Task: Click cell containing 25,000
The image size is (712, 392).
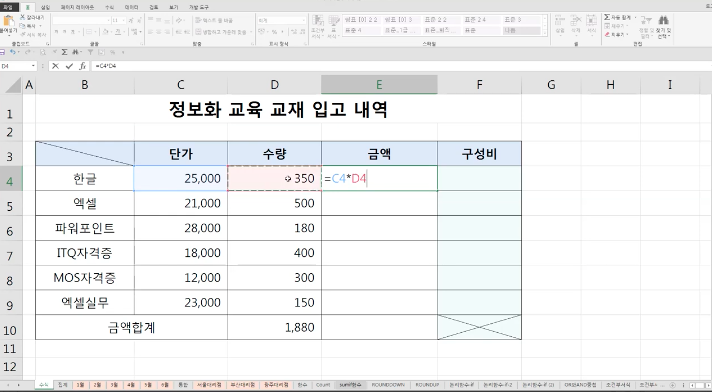Action: pos(181,178)
